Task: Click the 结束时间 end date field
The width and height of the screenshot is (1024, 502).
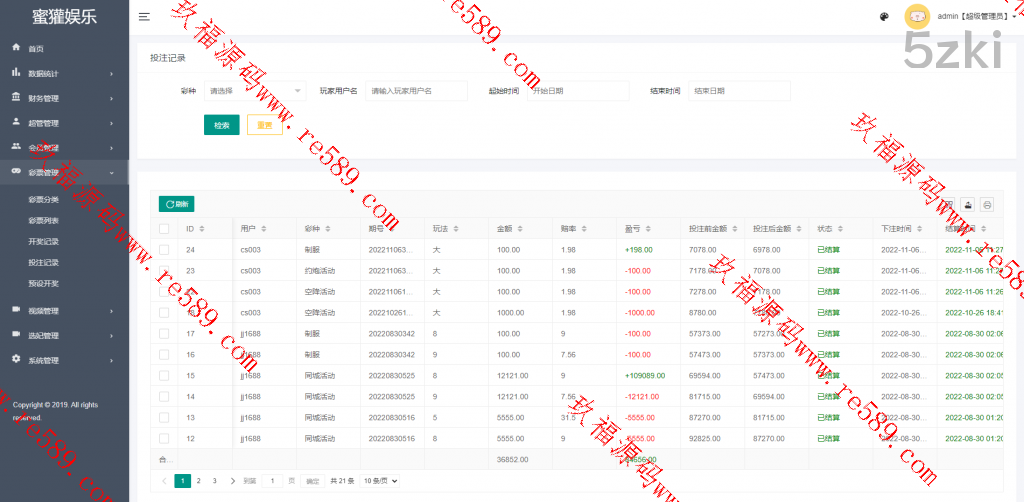Action: point(739,91)
